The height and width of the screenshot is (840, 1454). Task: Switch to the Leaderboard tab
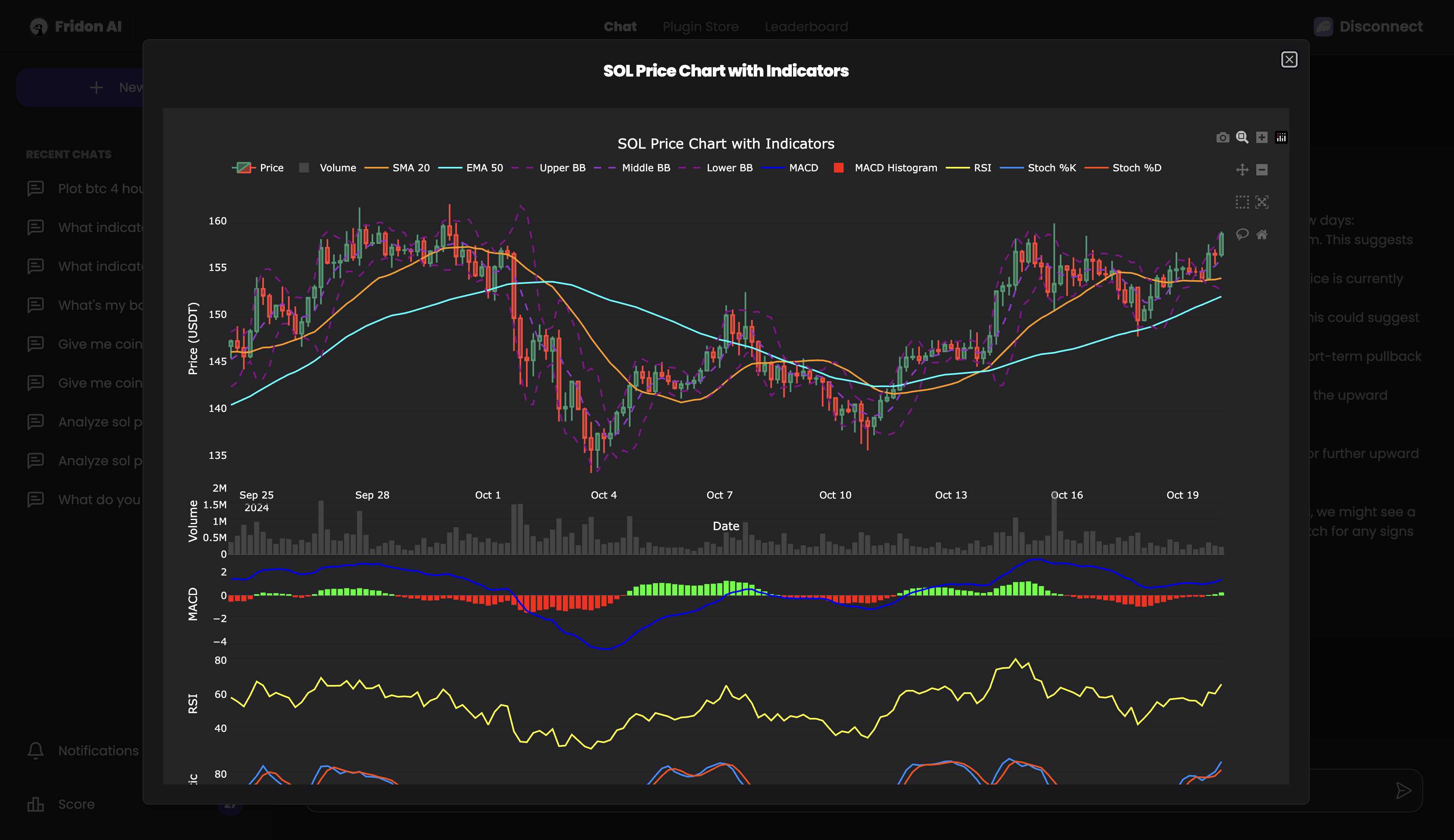pyautogui.click(x=806, y=26)
